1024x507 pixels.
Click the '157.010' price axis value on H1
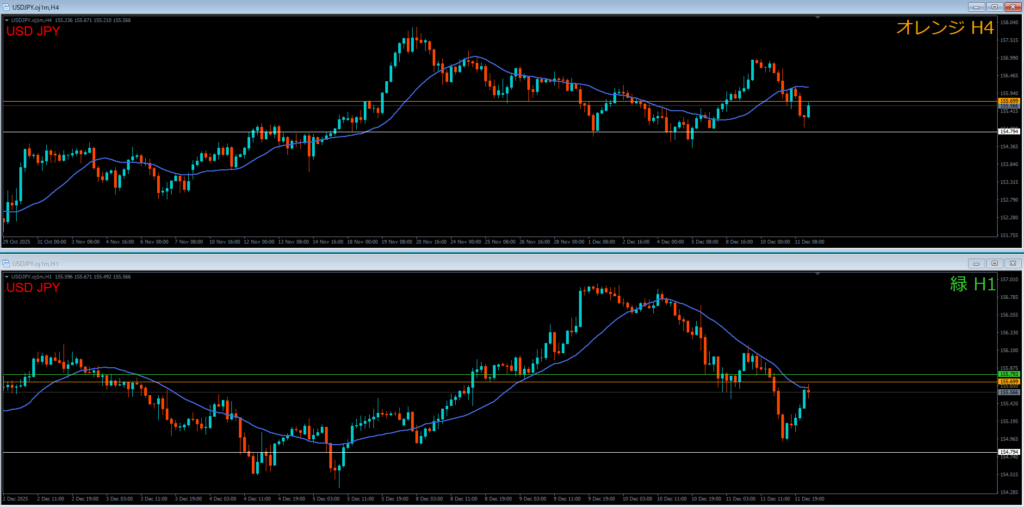(1010, 280)
